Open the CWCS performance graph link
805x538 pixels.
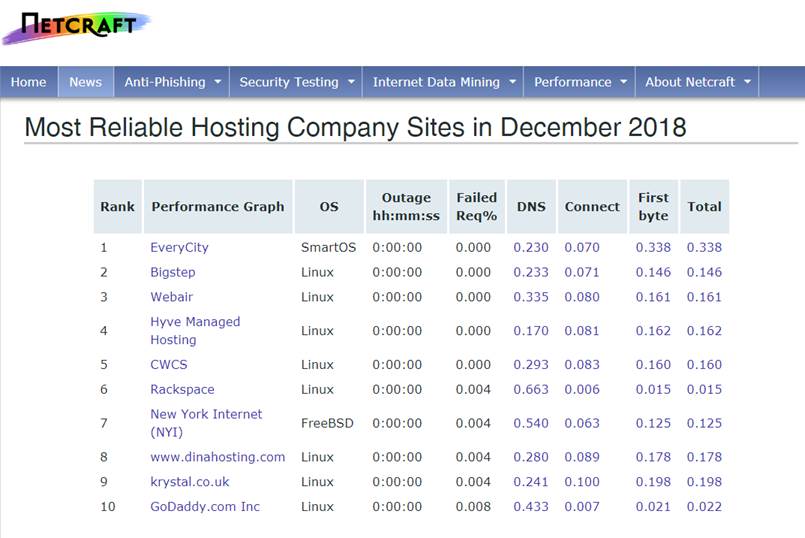[168, 364]
